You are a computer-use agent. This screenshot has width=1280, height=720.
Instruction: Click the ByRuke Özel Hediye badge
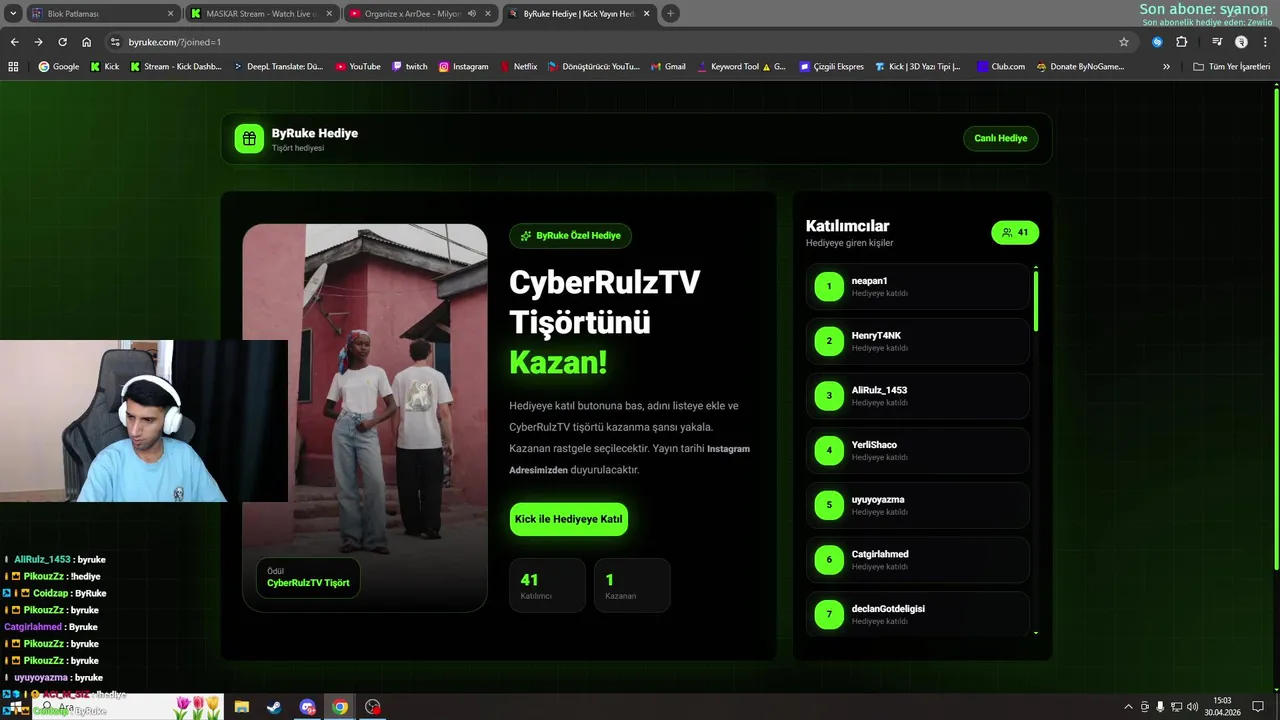coord(570,236)
